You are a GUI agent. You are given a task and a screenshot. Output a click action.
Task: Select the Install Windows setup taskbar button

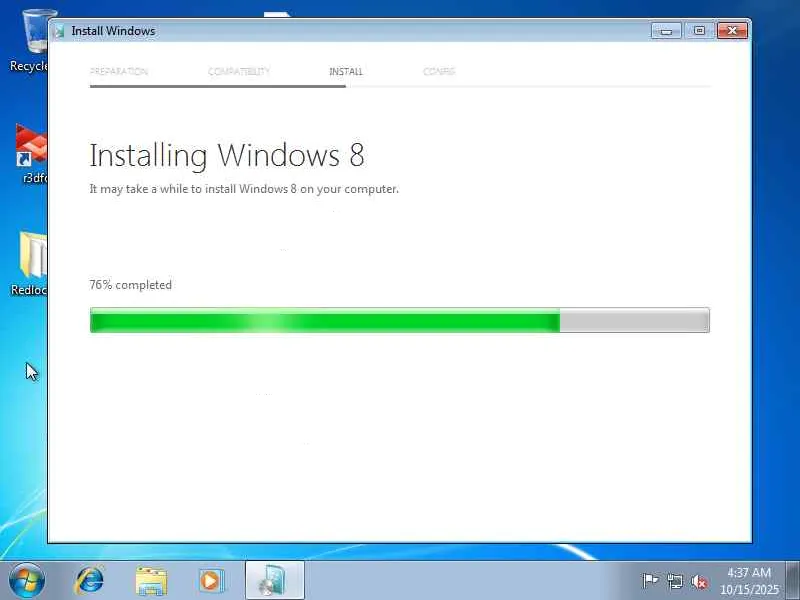pyautogui.click(x=274, y=580)
